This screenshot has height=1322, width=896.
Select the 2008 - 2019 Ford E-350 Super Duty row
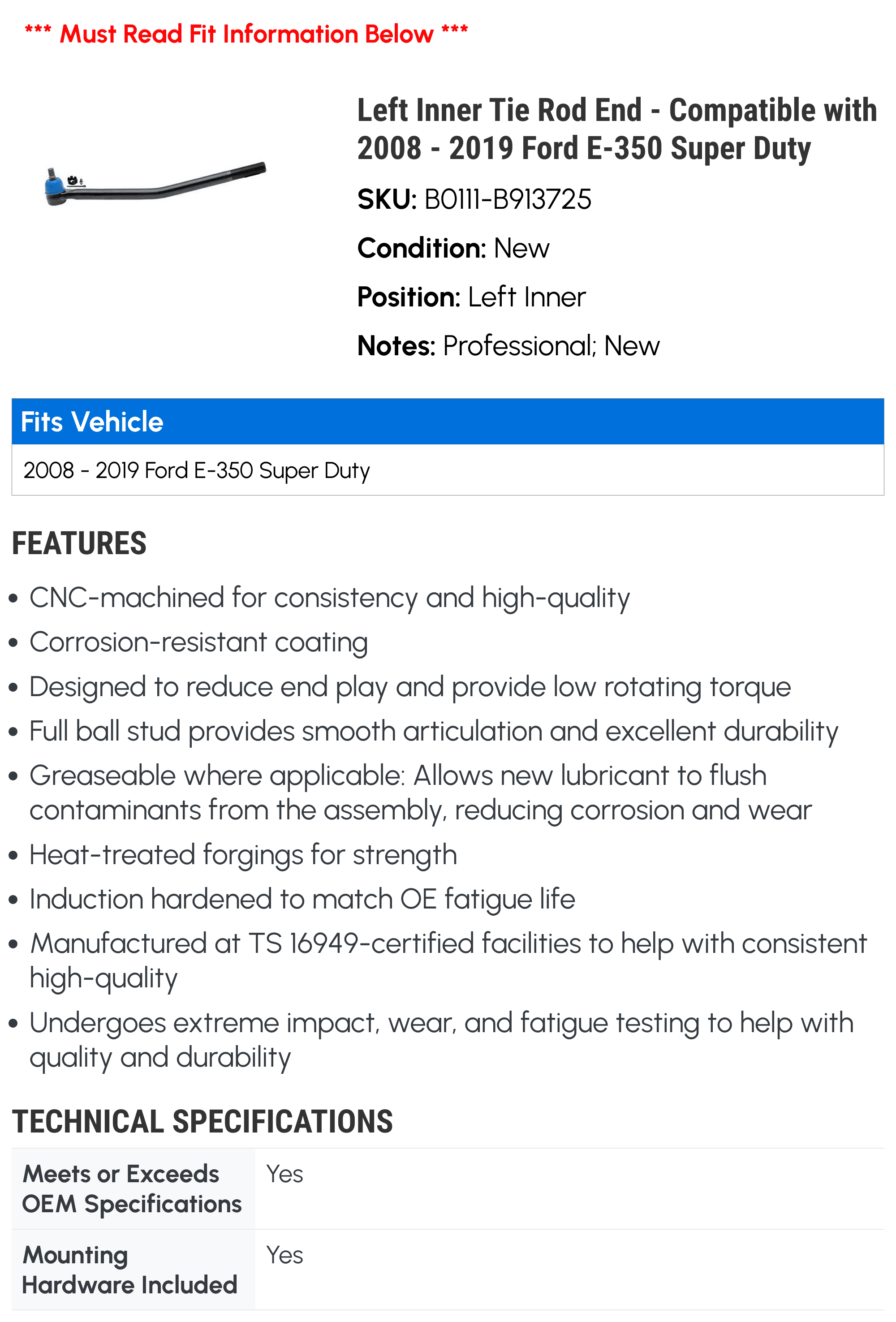(x=448, y=470)
